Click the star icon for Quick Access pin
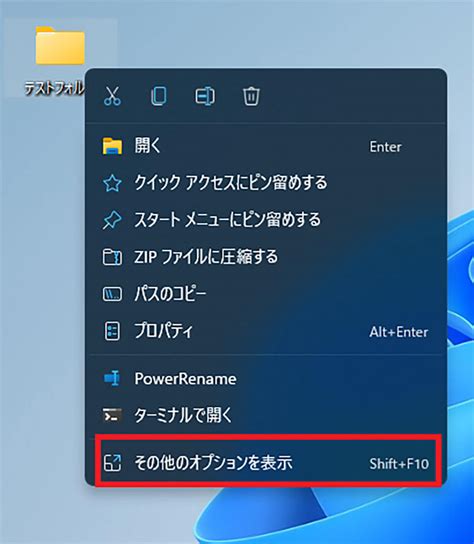Image resolution: width=474 pixels, height=544 pixels. pos(112,183)
